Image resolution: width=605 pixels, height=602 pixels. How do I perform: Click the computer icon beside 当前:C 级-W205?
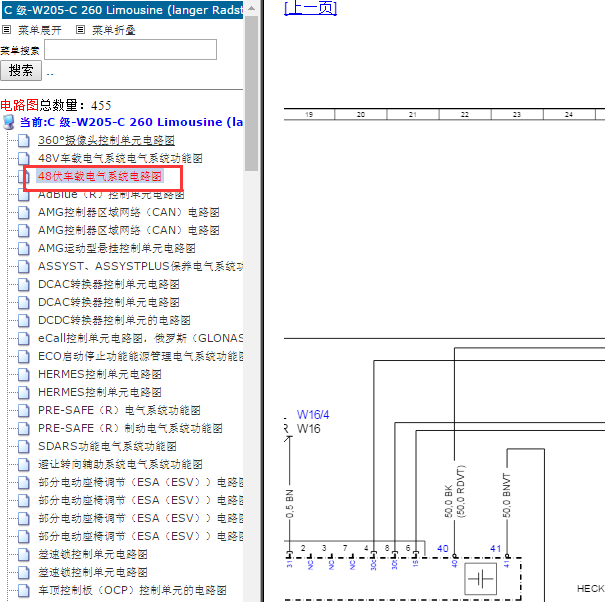[8, 122]
